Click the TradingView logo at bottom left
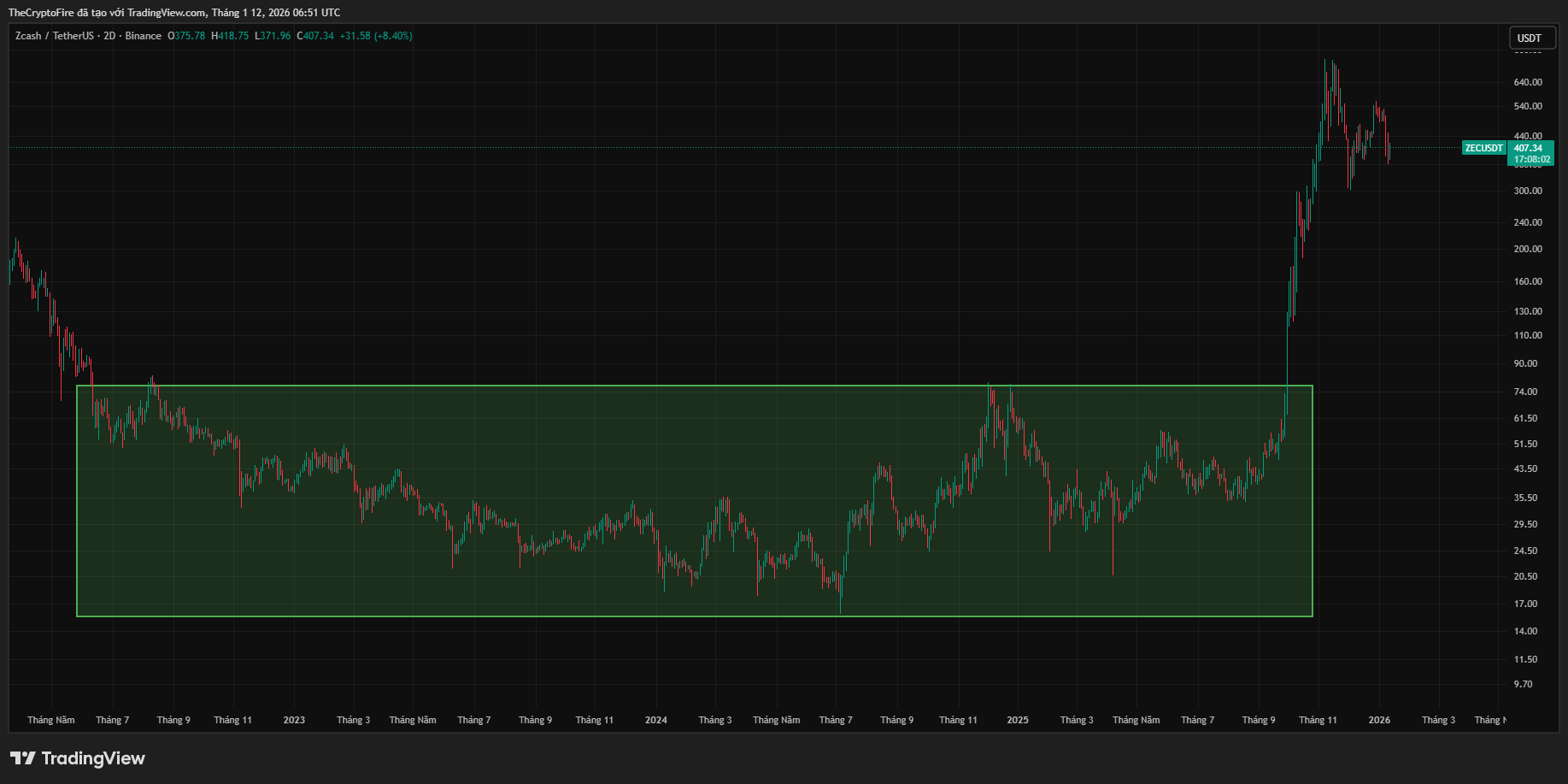 [x=77, y=757]
